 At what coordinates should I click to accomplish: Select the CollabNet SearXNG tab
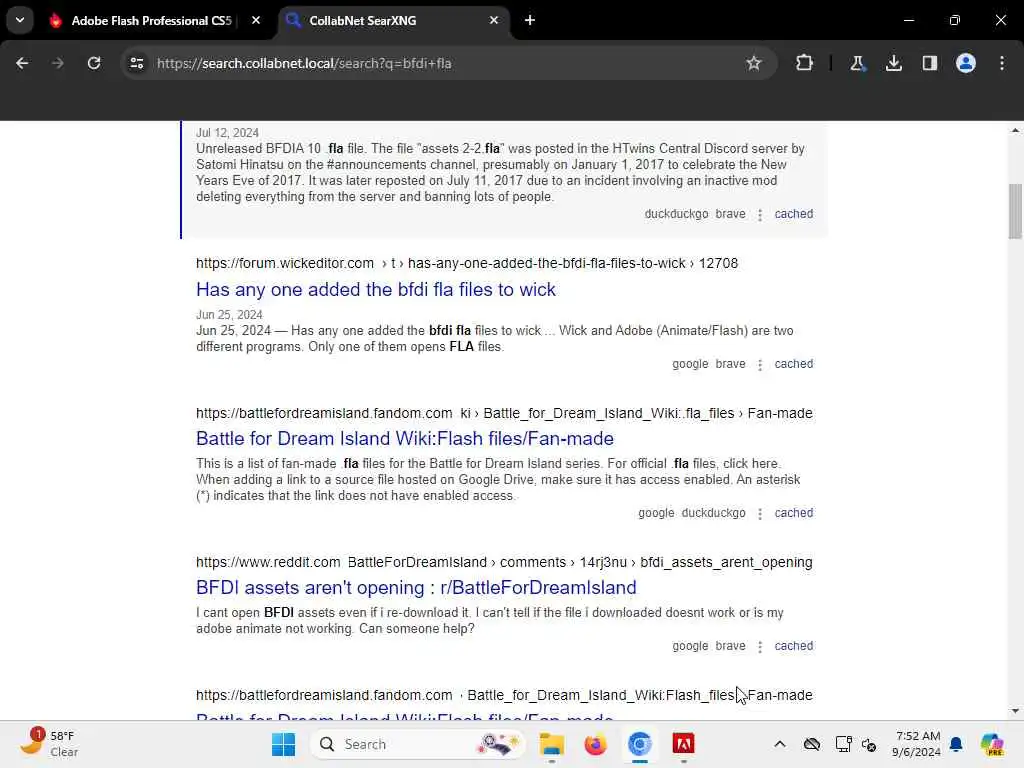click(394, 20)
